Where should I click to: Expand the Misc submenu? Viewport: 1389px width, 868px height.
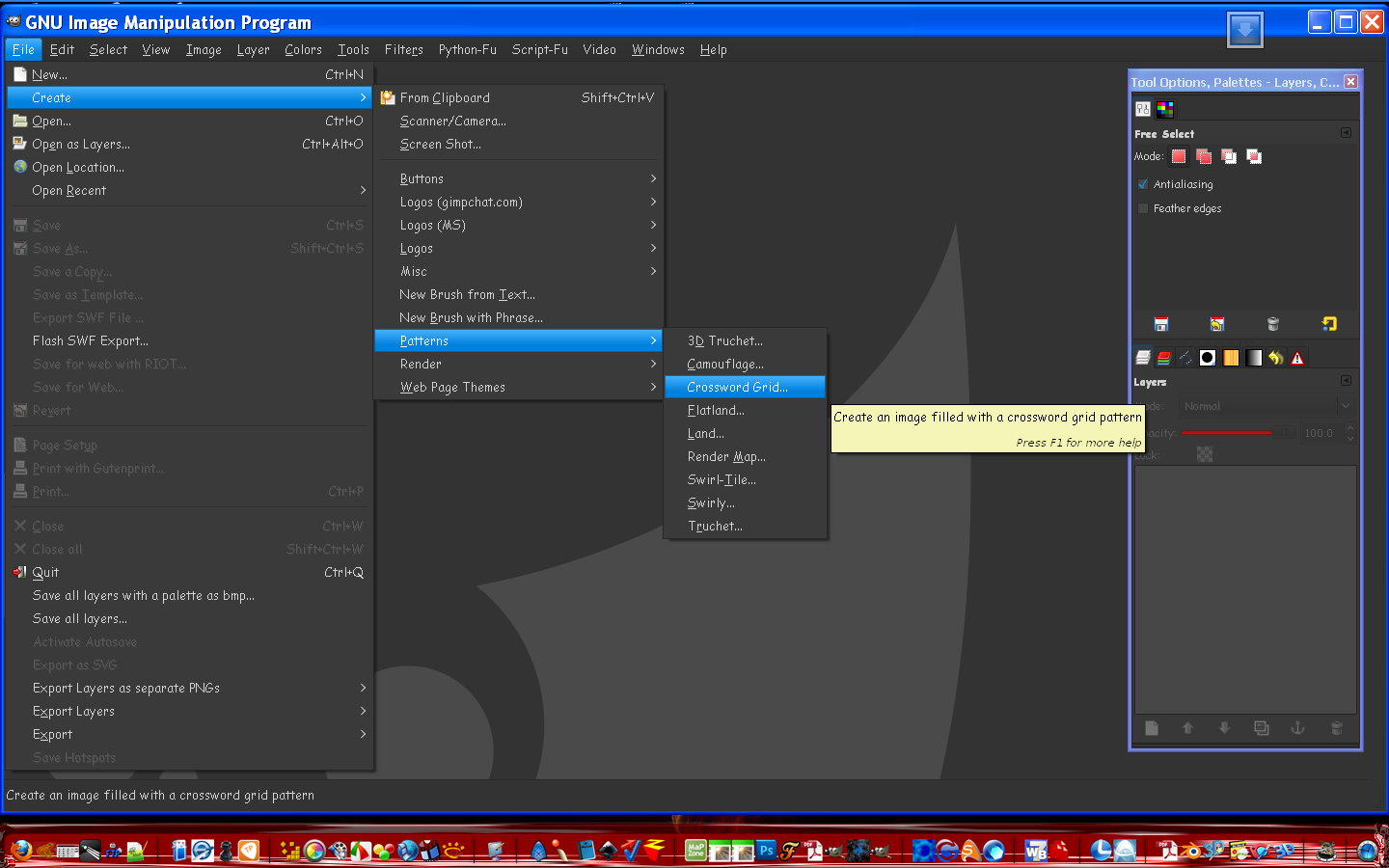point(518,271)
